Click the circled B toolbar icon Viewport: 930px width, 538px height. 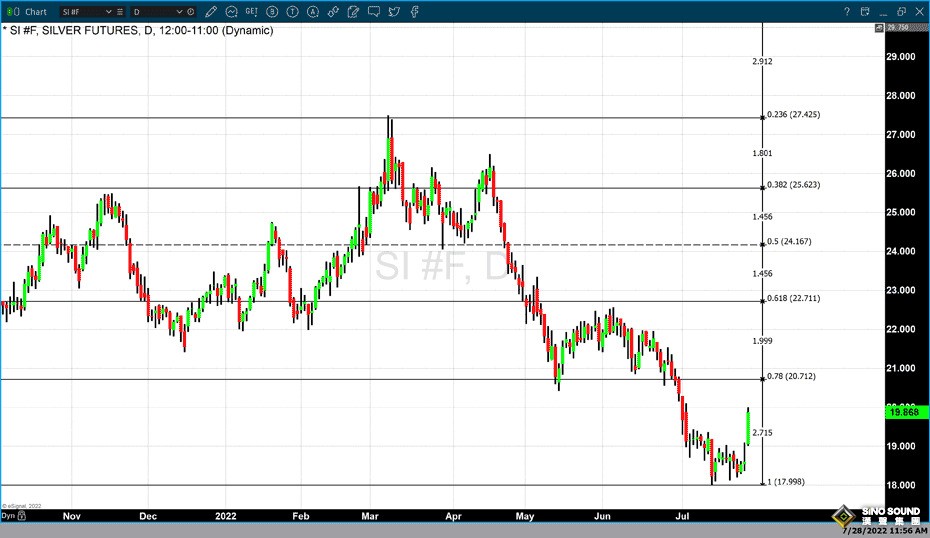coord(272,12)
